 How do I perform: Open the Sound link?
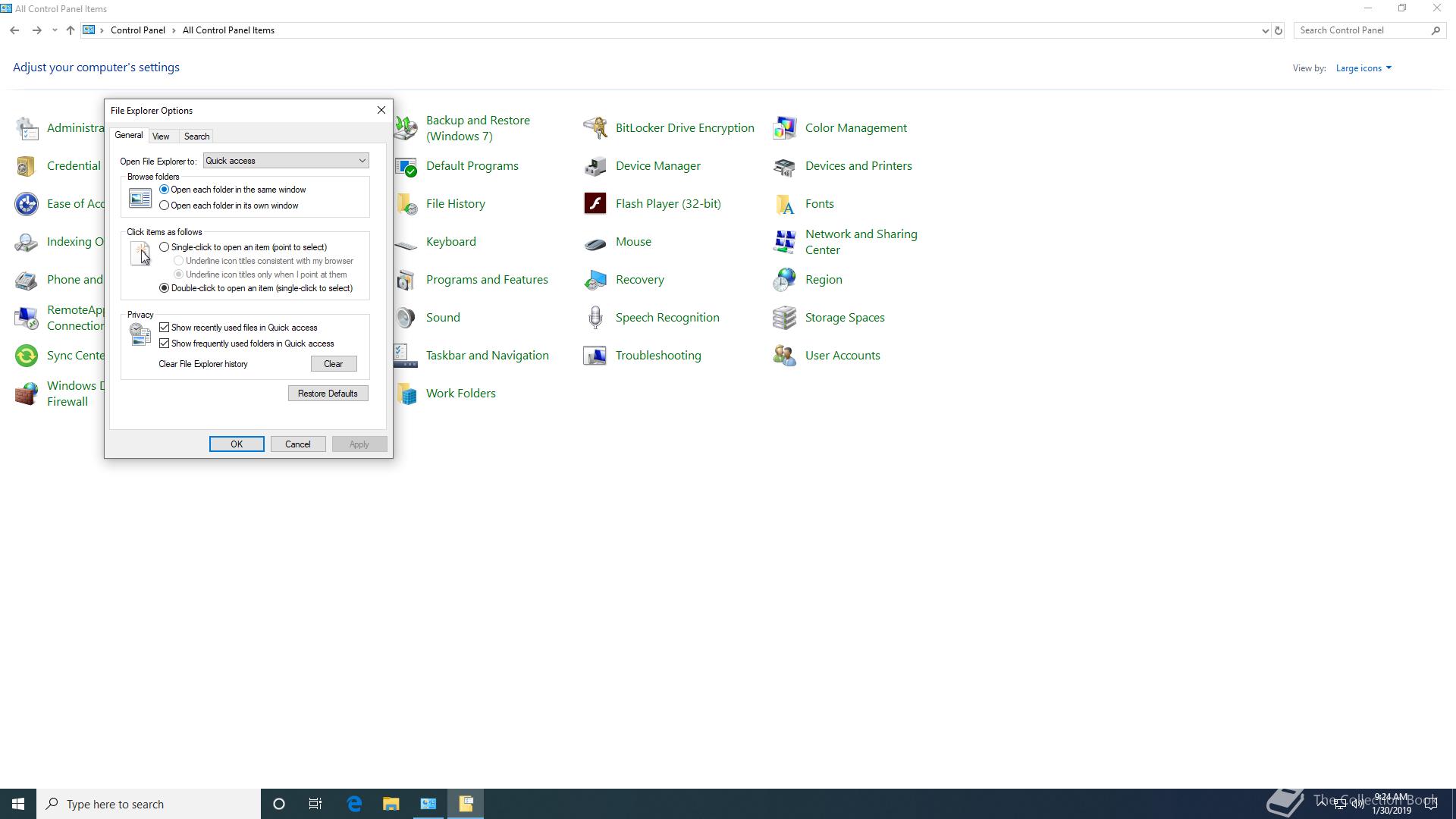point(443,318)
